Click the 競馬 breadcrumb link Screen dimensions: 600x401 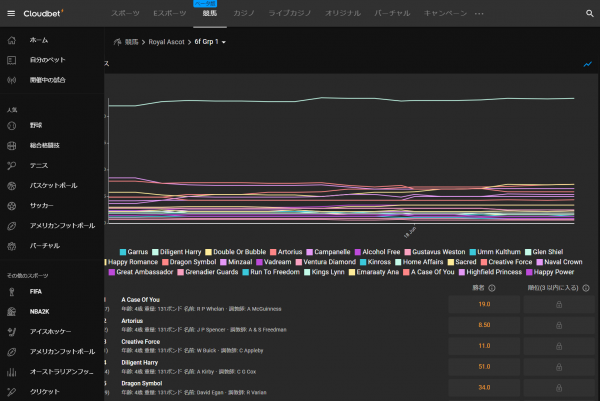coord(131,42)
